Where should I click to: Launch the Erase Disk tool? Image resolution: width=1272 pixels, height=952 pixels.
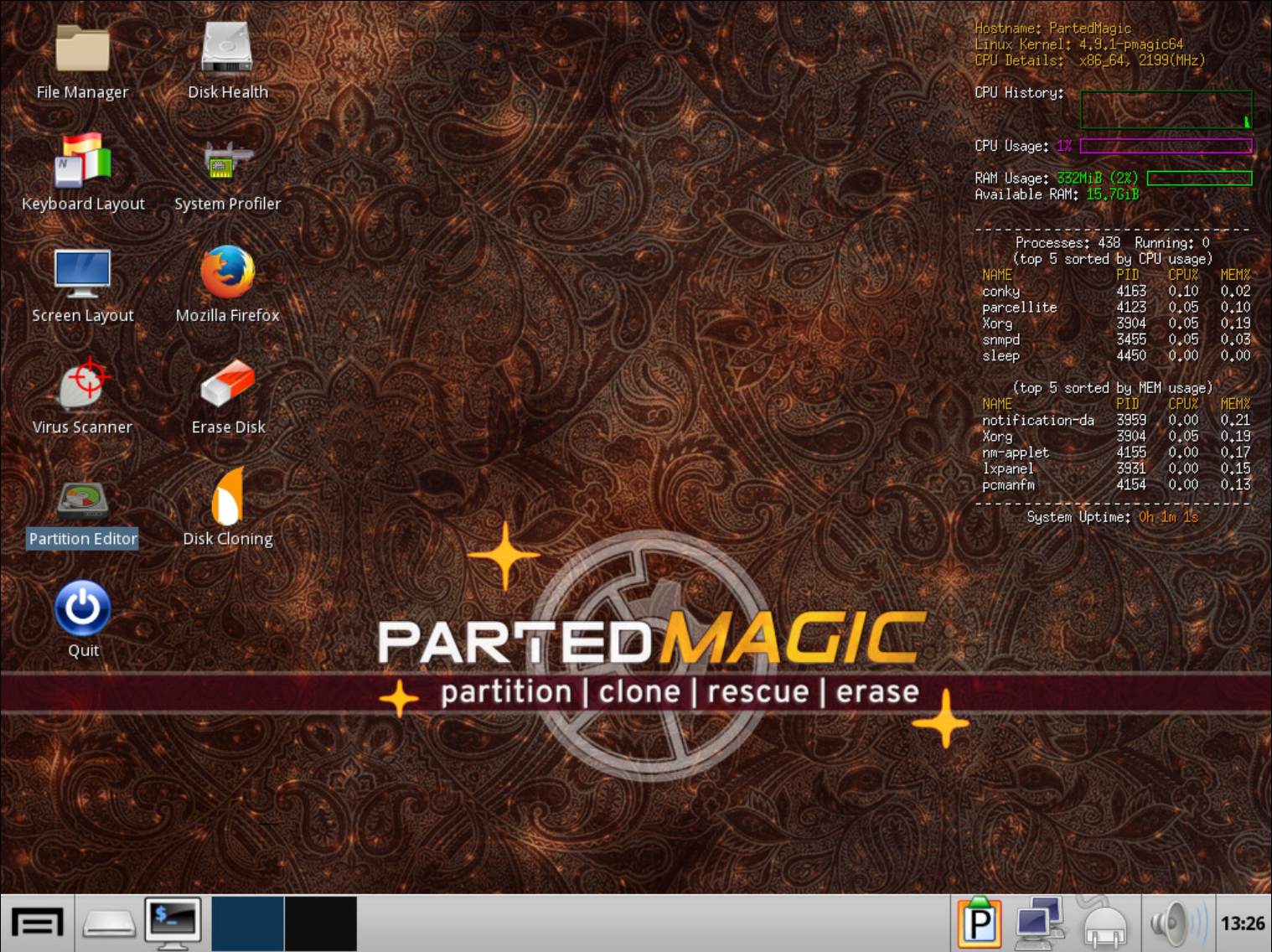[x=227, y=385]
